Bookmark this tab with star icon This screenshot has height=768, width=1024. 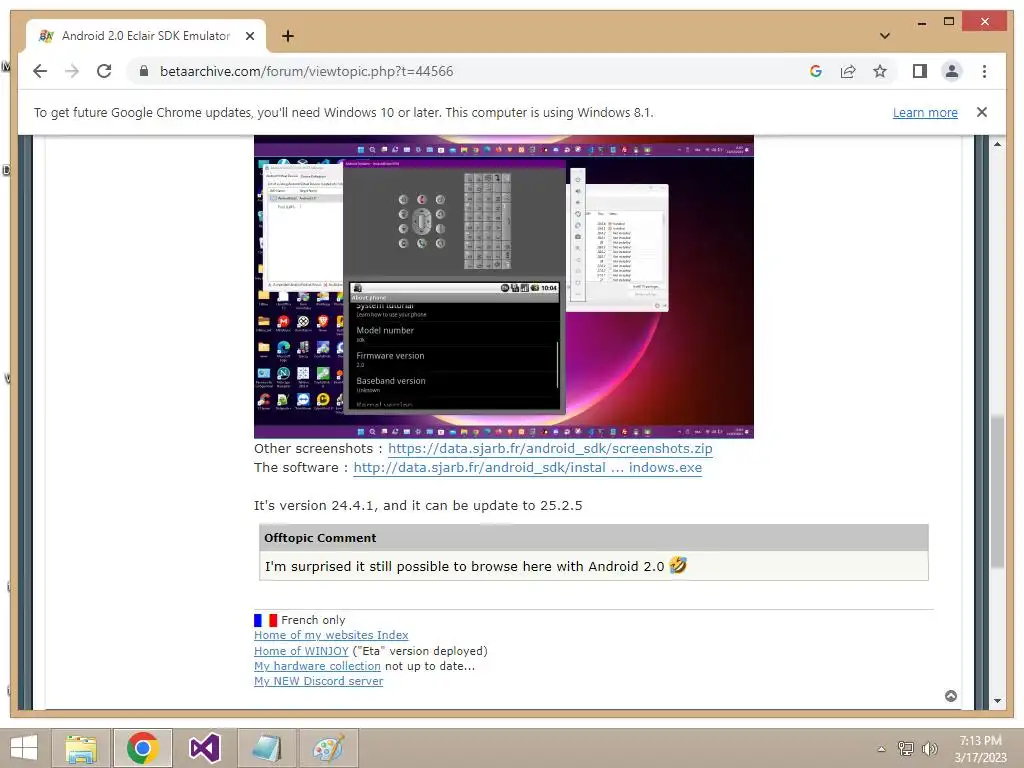click(x=880, y=71)
